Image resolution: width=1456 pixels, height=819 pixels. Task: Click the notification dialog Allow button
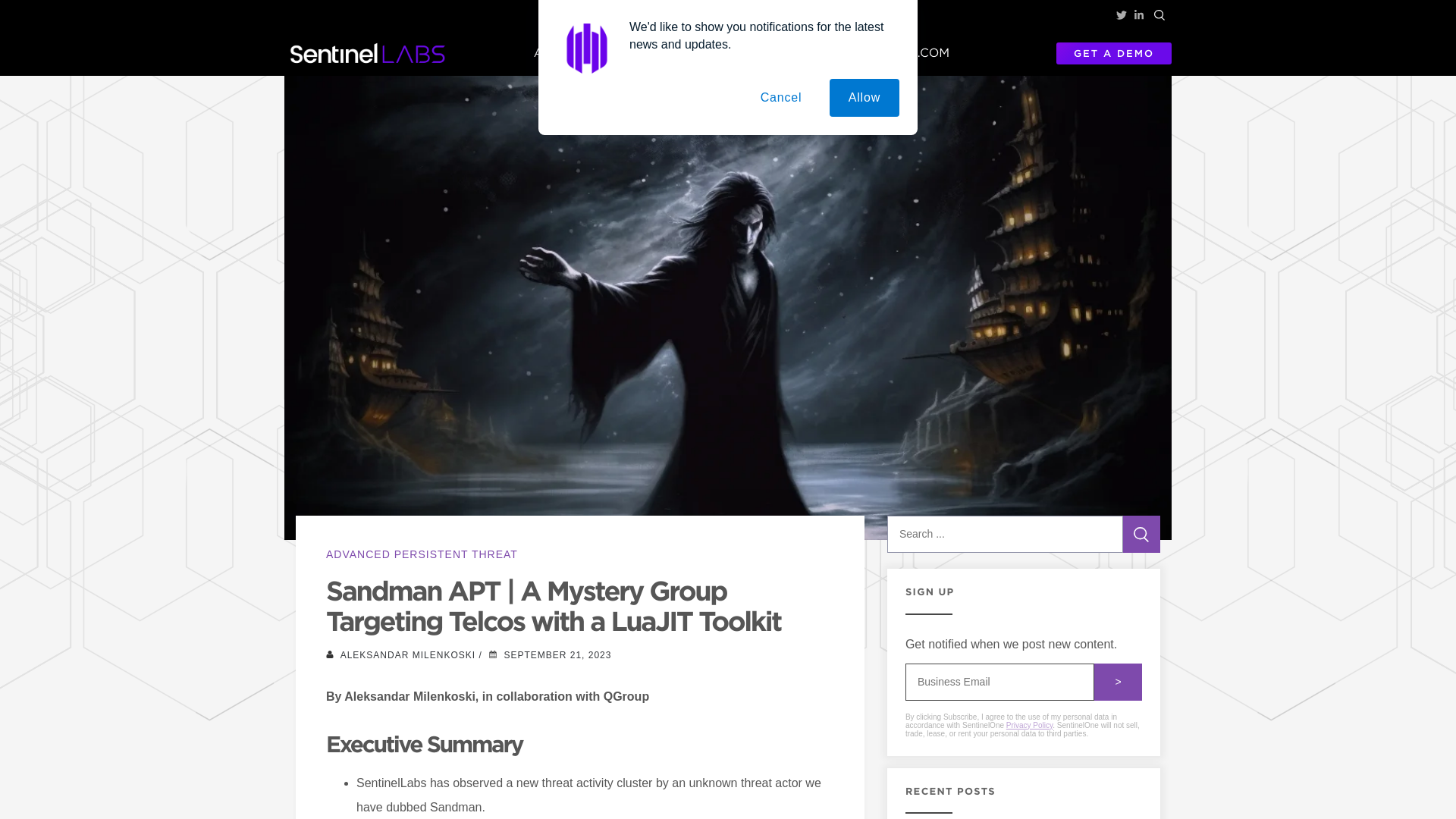(x=864, y=97)
